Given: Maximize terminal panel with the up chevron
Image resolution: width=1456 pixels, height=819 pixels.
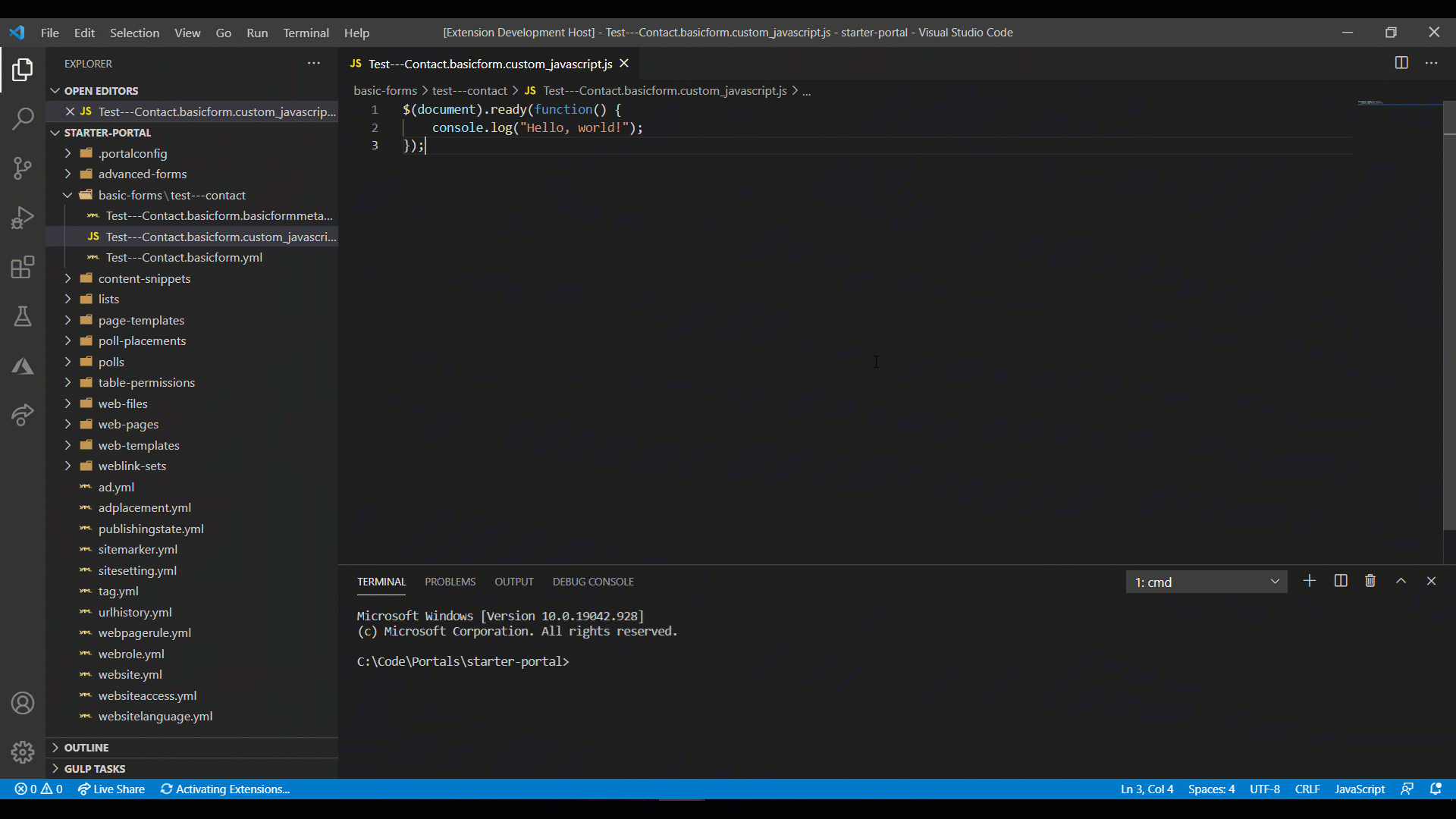Looking at the screenshot, I should pos(1401,581).
